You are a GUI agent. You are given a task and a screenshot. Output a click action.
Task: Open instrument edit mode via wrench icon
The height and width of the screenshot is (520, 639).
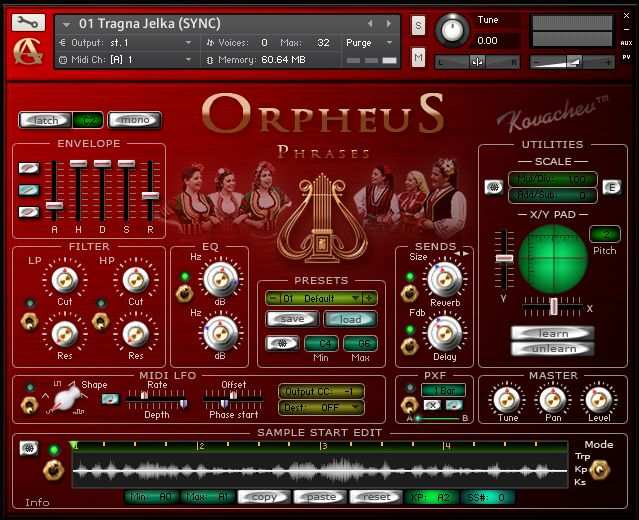(x=28, y=22)
